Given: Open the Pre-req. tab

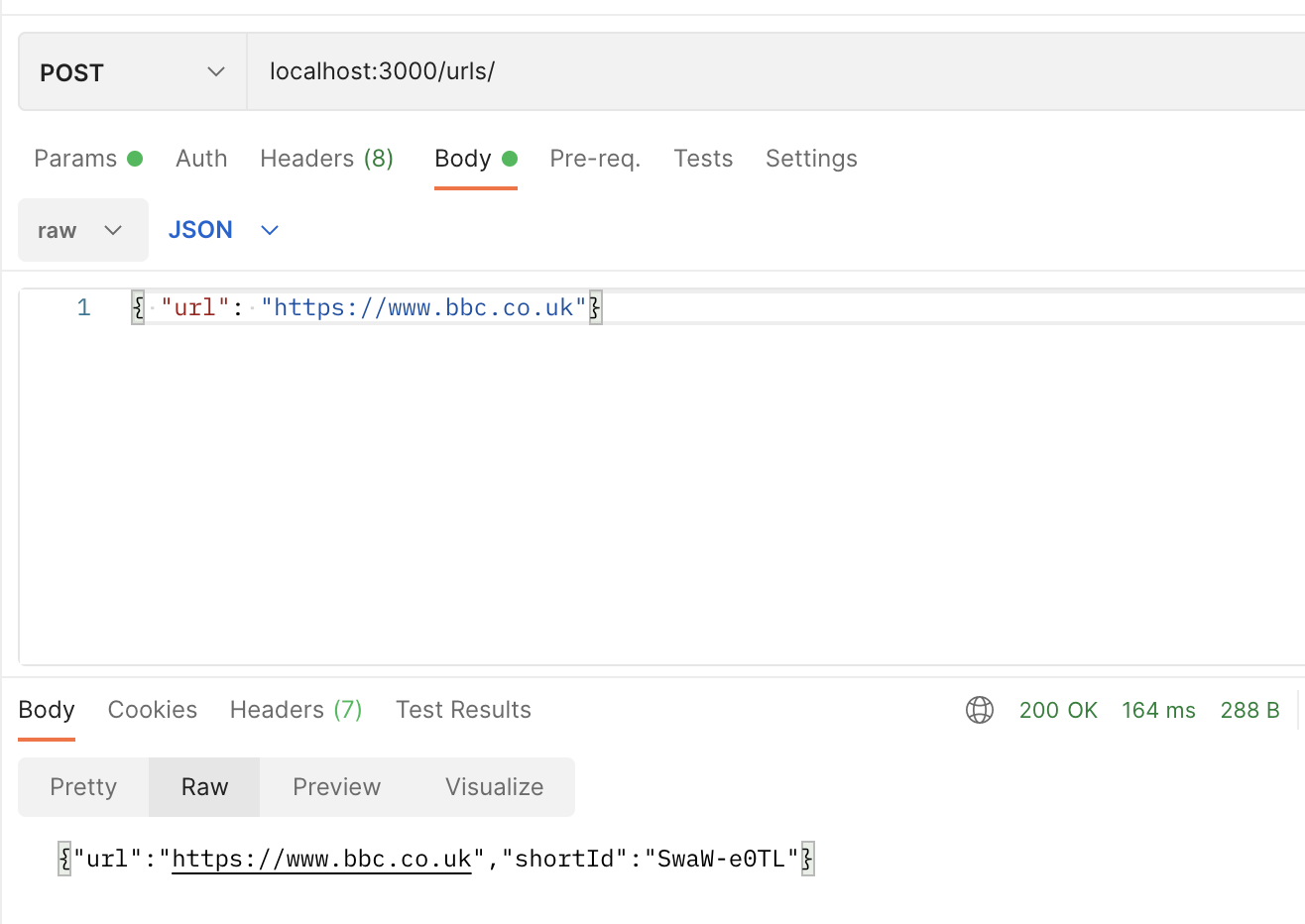Looking at the screenshot, I should [595, 158].
